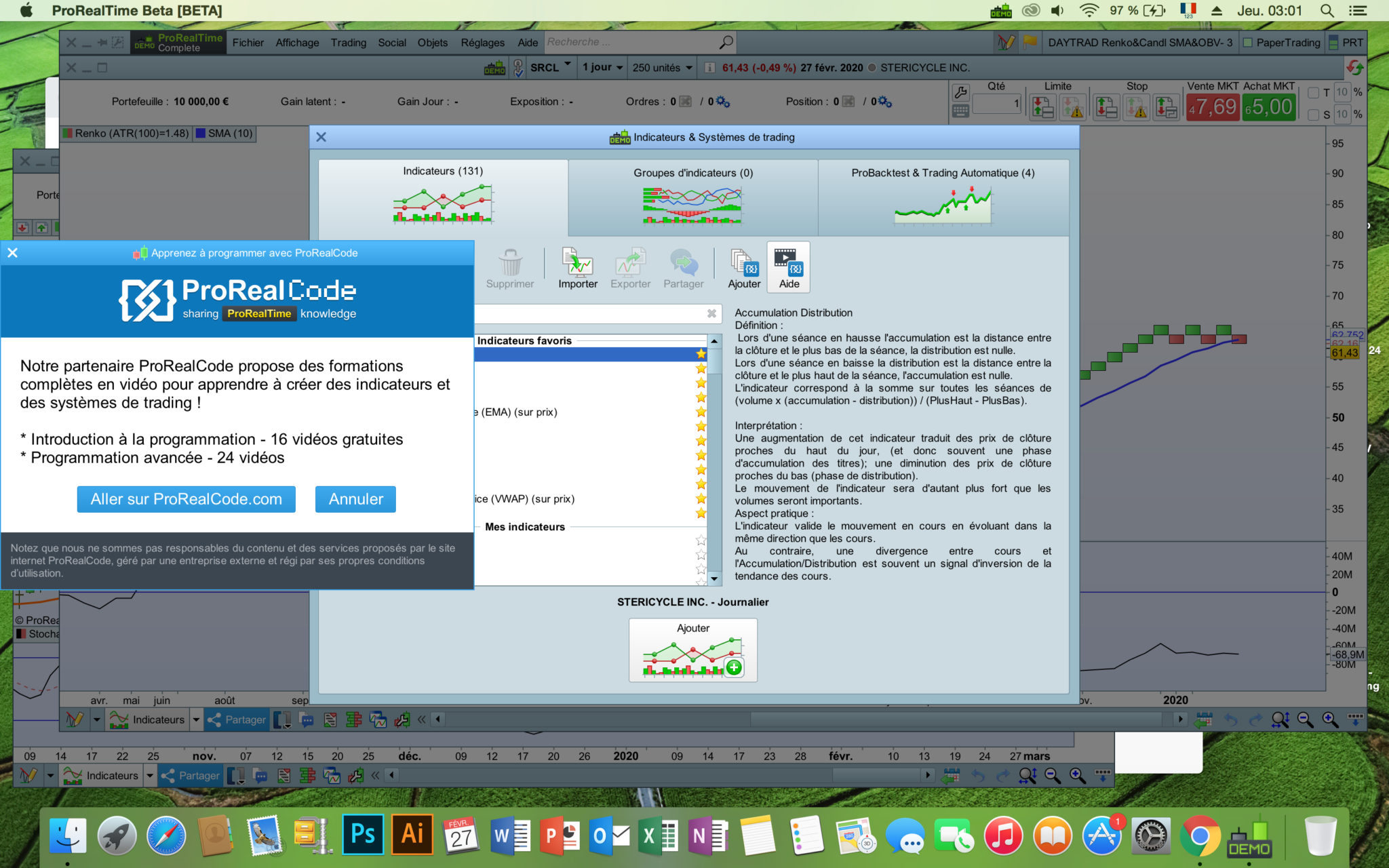Open the Trading menu
Viewport: 1389px width, 868px height.
click(x=348, y=43)
